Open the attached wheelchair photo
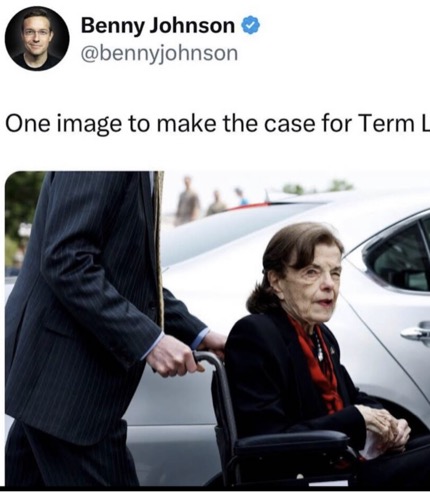 [217, 329]
